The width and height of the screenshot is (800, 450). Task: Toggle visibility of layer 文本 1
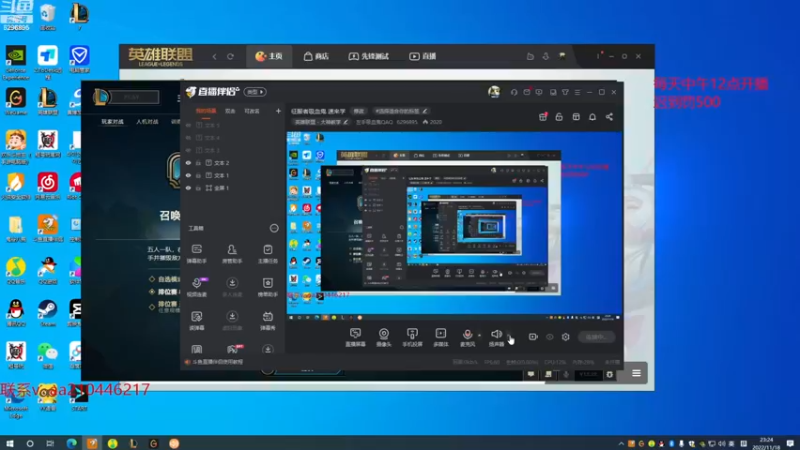188,176
